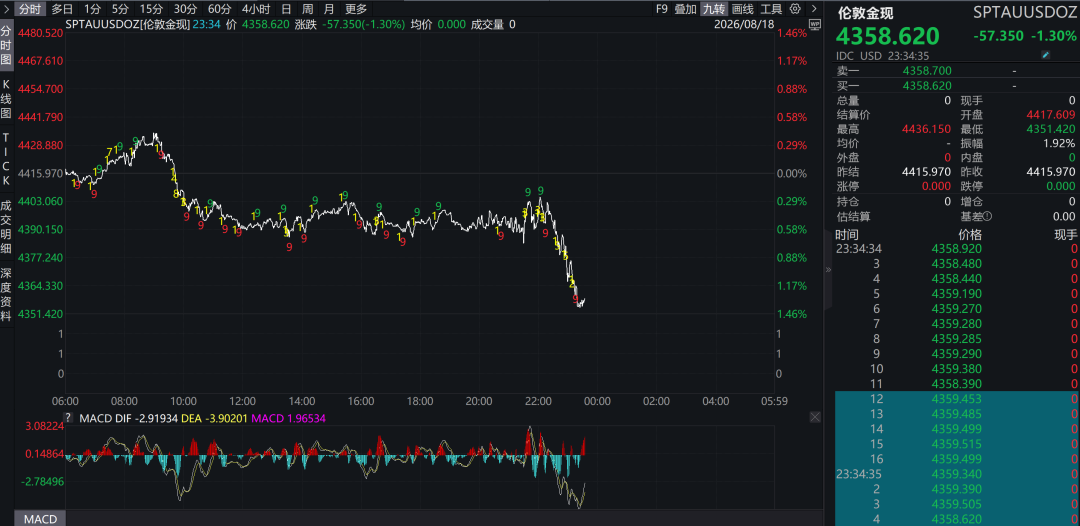Open chart settings gear icon
The image size is (1080, 526).
pos(795,9)
